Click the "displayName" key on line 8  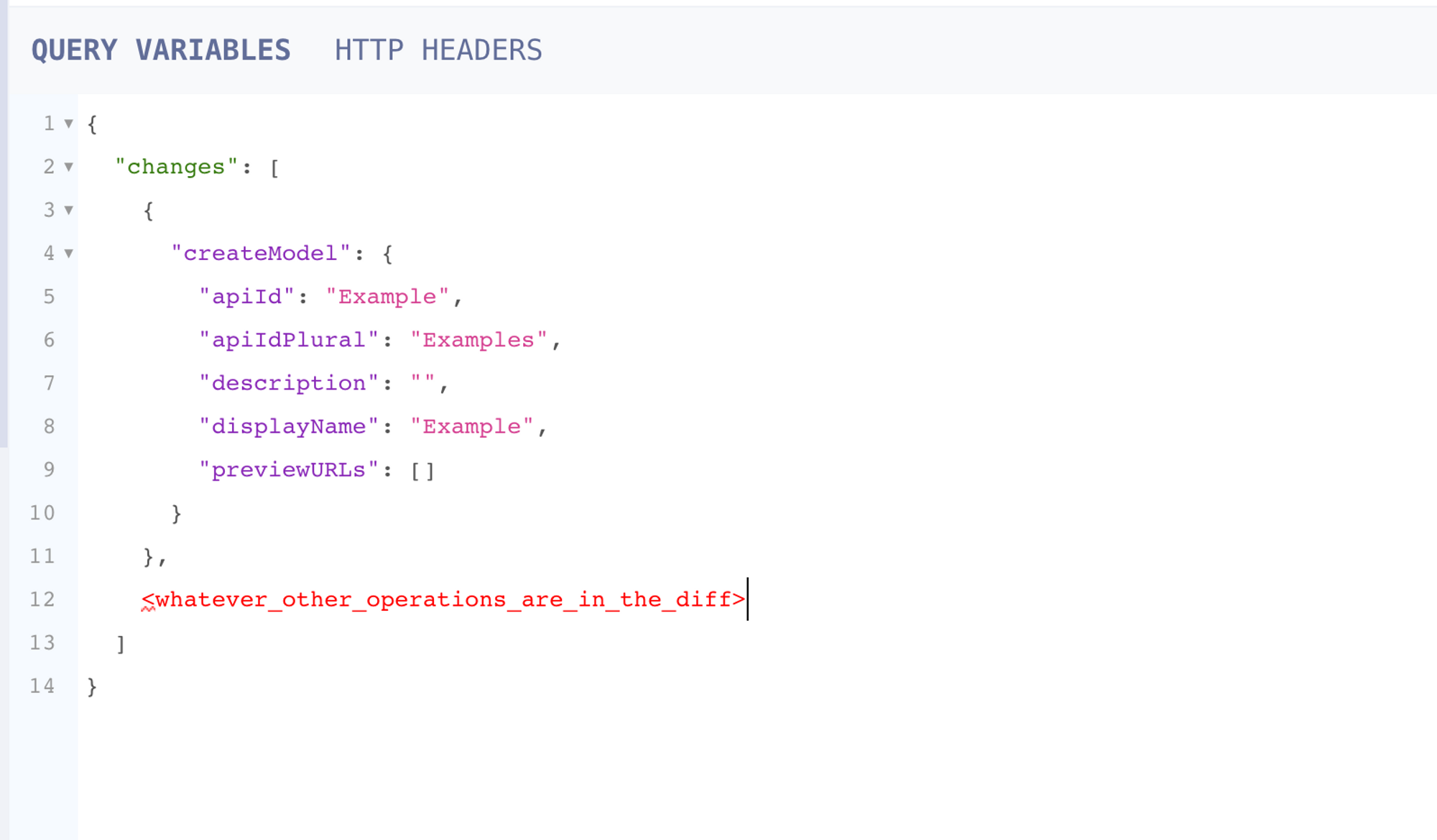[x=288, y=426]
